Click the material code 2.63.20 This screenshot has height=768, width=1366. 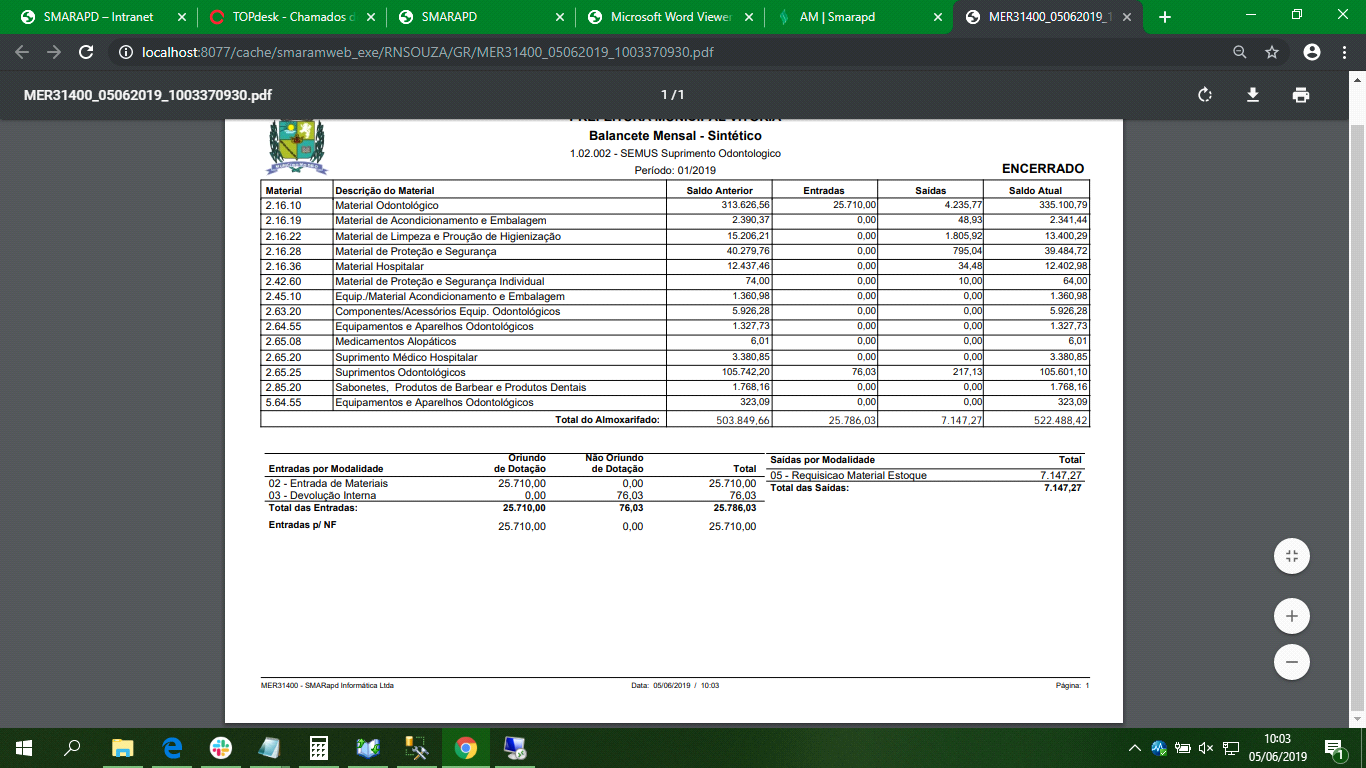(283, 311)
